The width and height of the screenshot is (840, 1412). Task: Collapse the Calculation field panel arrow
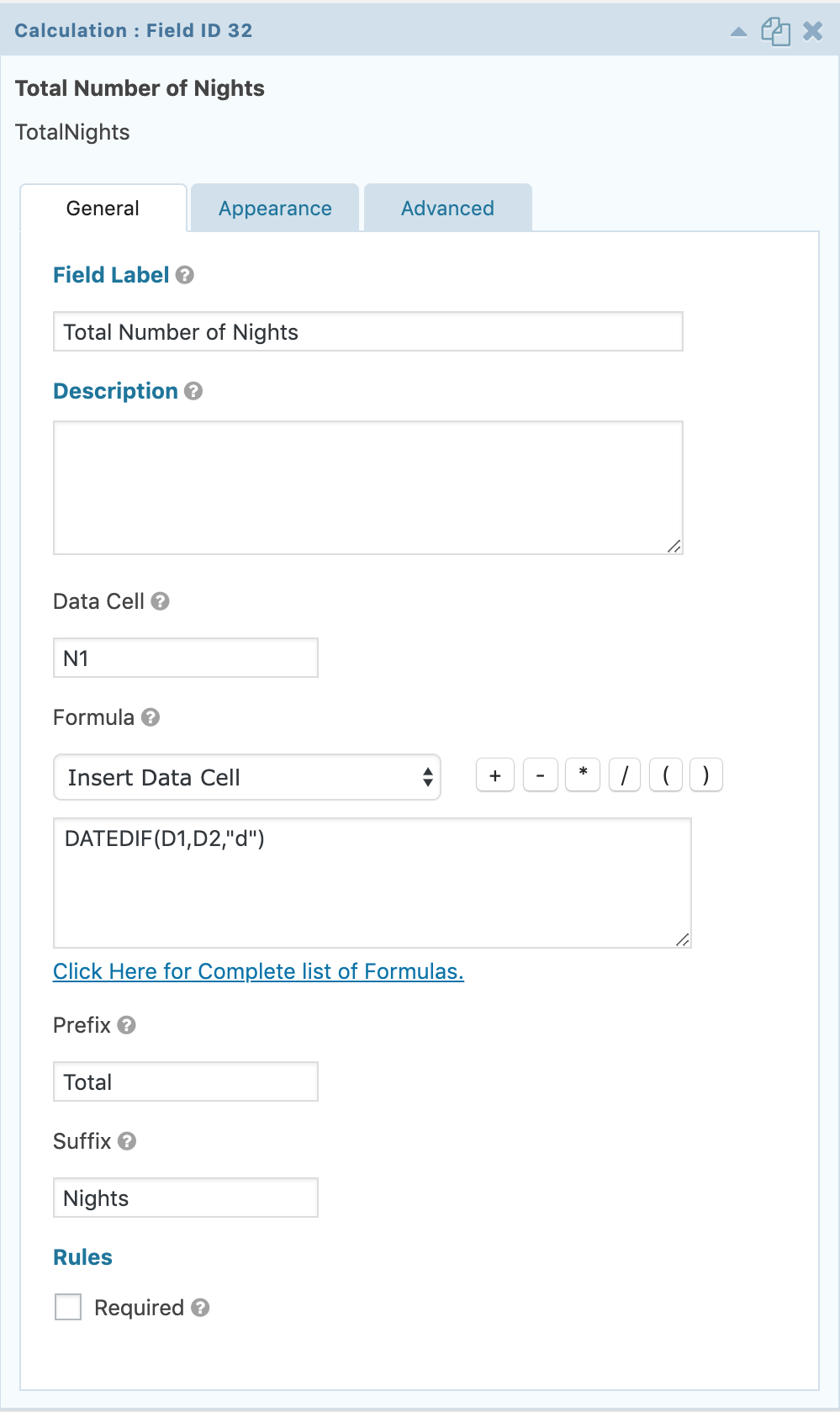pos(738,32)
